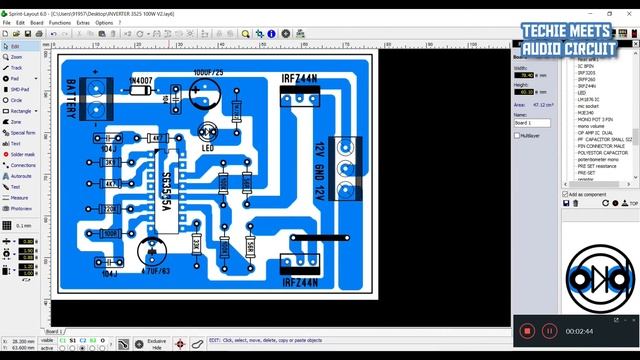
Task: Set C2 as the active layer
Action: pyautogui.click(x=82, y=348)
